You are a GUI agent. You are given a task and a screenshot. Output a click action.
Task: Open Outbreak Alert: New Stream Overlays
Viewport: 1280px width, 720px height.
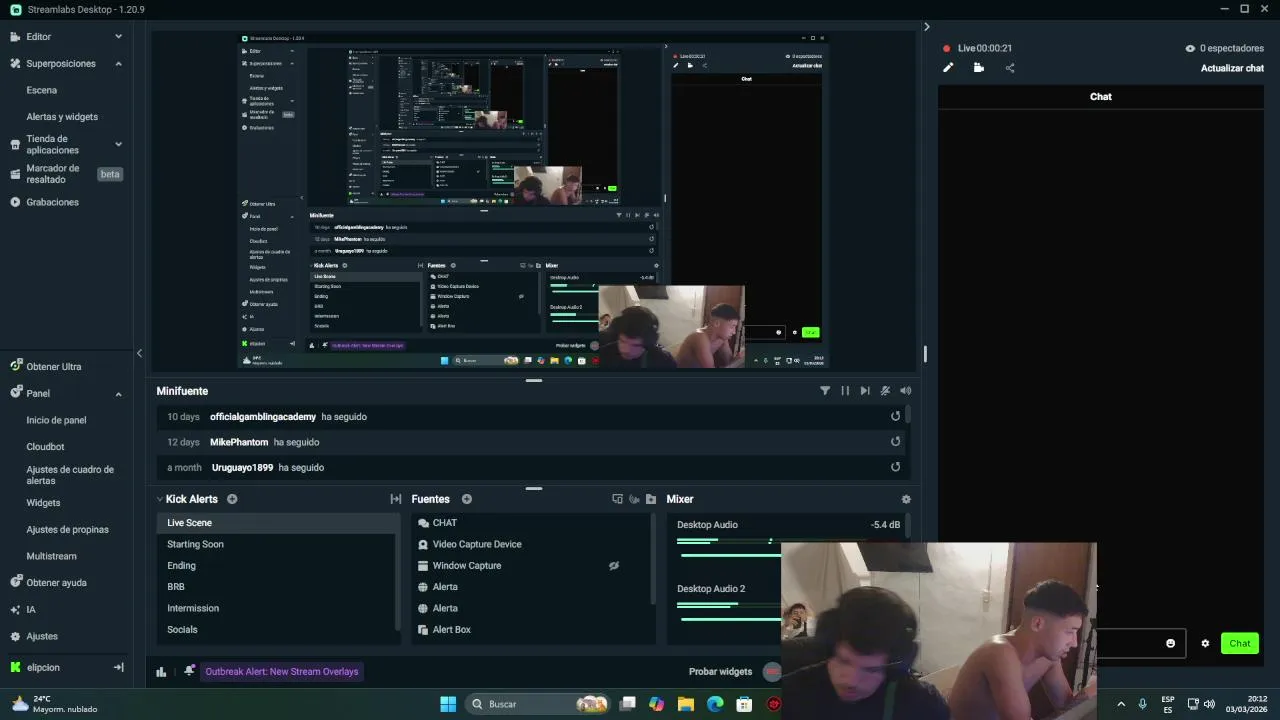(282, 672)
